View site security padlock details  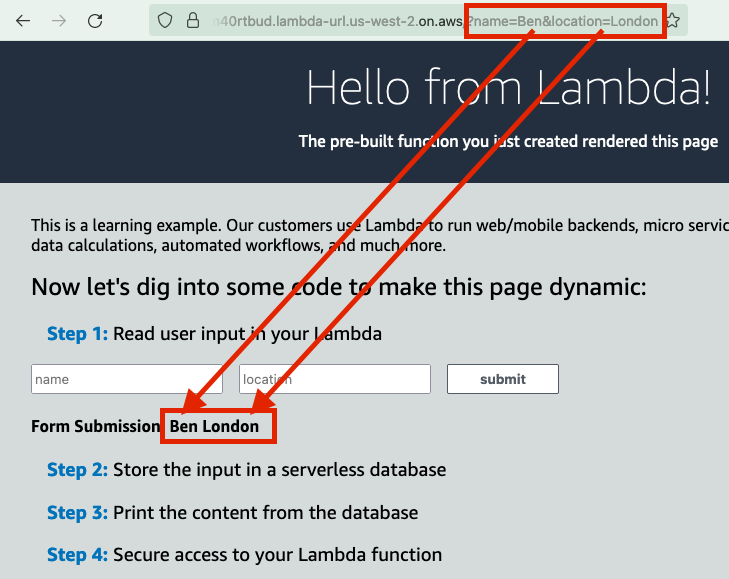click(x=193, y=20)
